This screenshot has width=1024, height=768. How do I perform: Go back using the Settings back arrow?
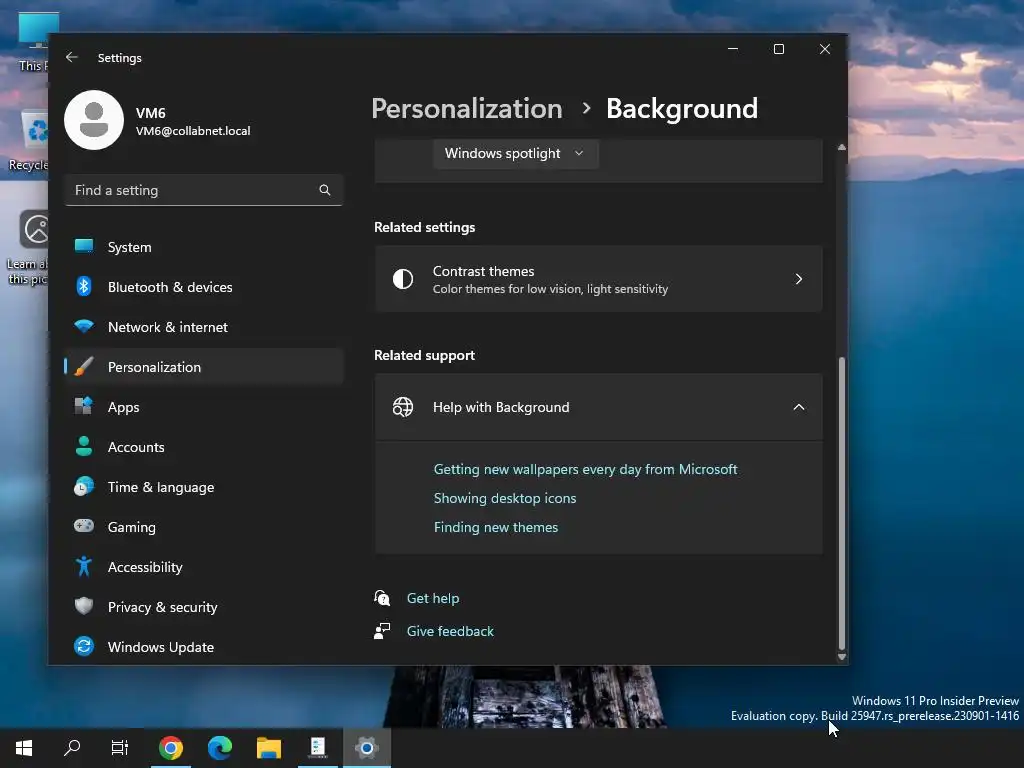coord(72,57)
